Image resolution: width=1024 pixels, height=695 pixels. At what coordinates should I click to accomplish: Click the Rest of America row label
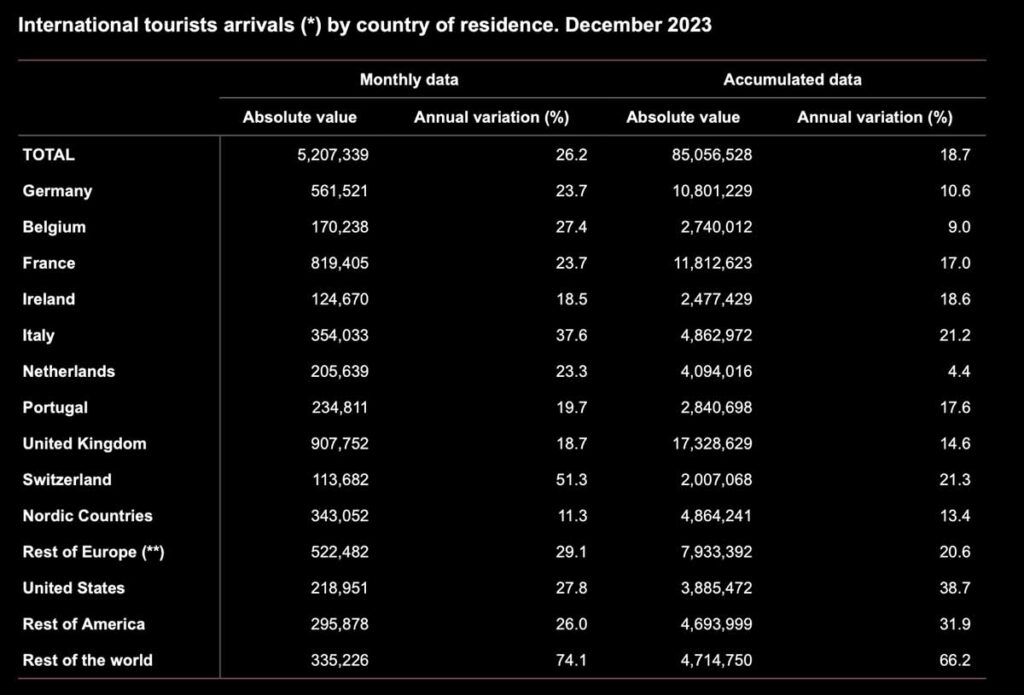pyautogui.click(x=84, y=624)
